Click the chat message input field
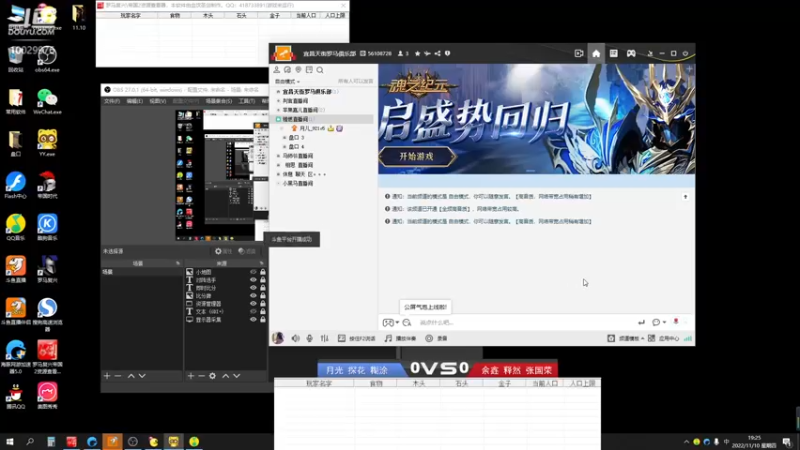Image resolution: width=800 pixels, height=450 pixels. point(526,322)
